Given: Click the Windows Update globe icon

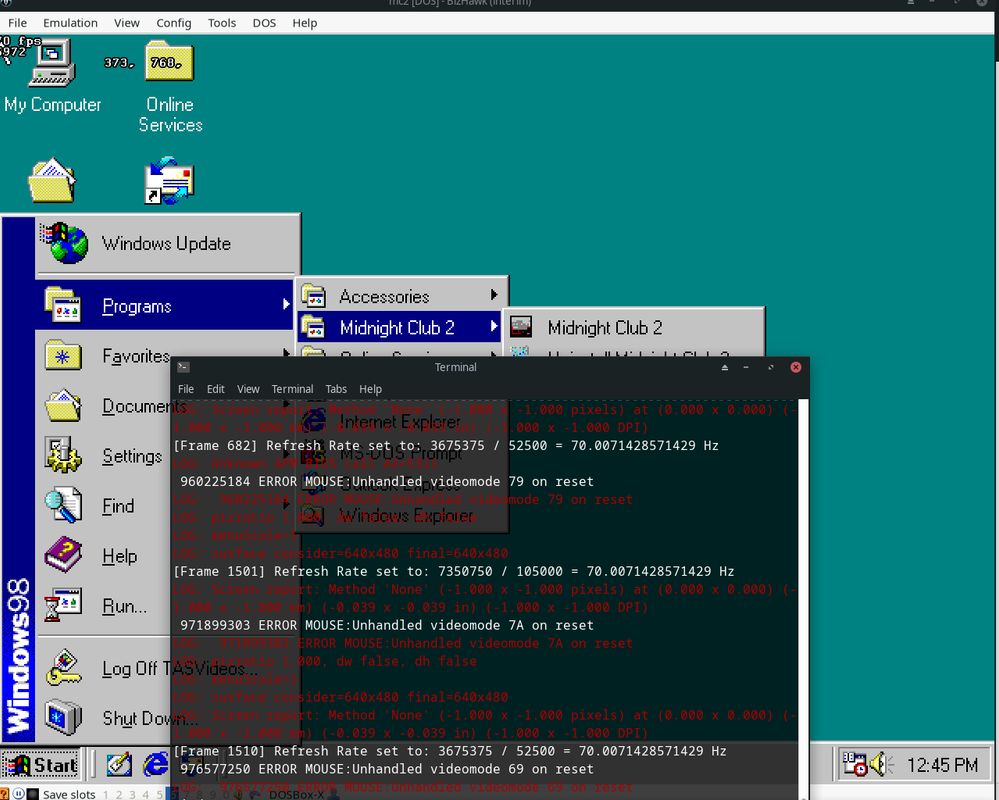Looking at the screenshot, I should click(65, 243).
